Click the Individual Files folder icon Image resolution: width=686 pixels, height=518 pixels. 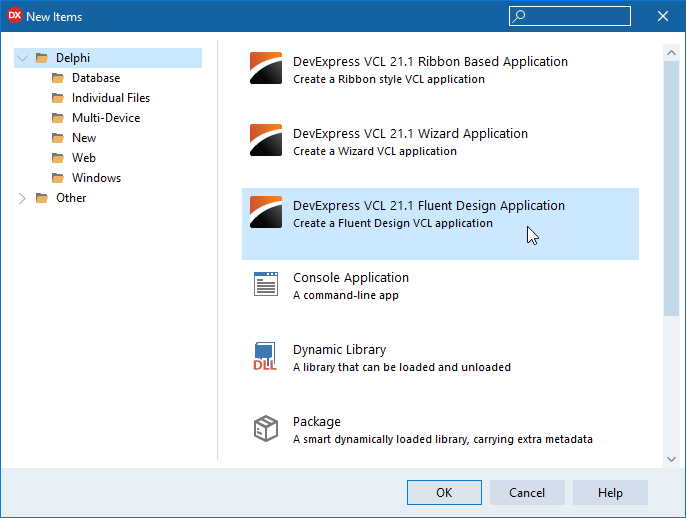[58, 98]
